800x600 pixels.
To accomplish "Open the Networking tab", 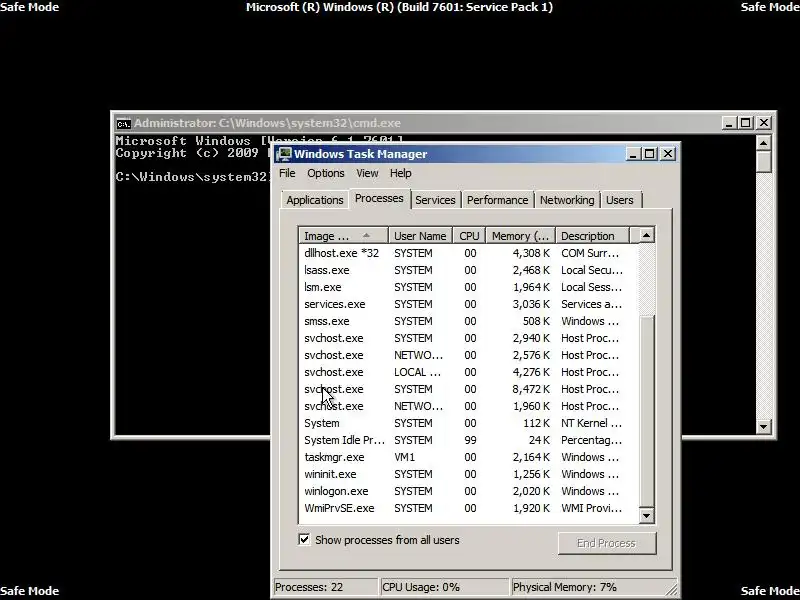I will click(567, 200).
